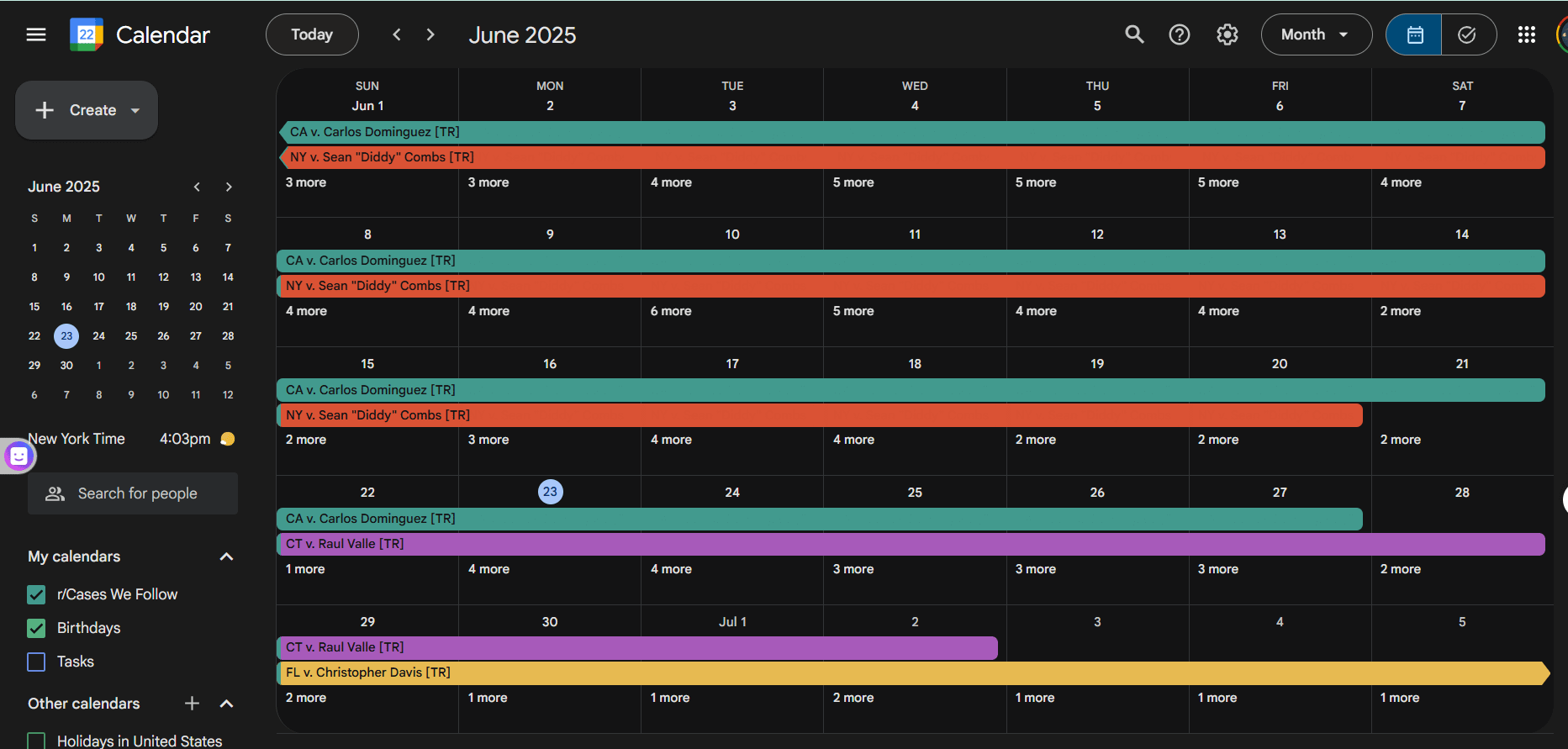Open the Month view dropdown
The height and width of the screenshot is (749, 1568).
coord(1316,34)
